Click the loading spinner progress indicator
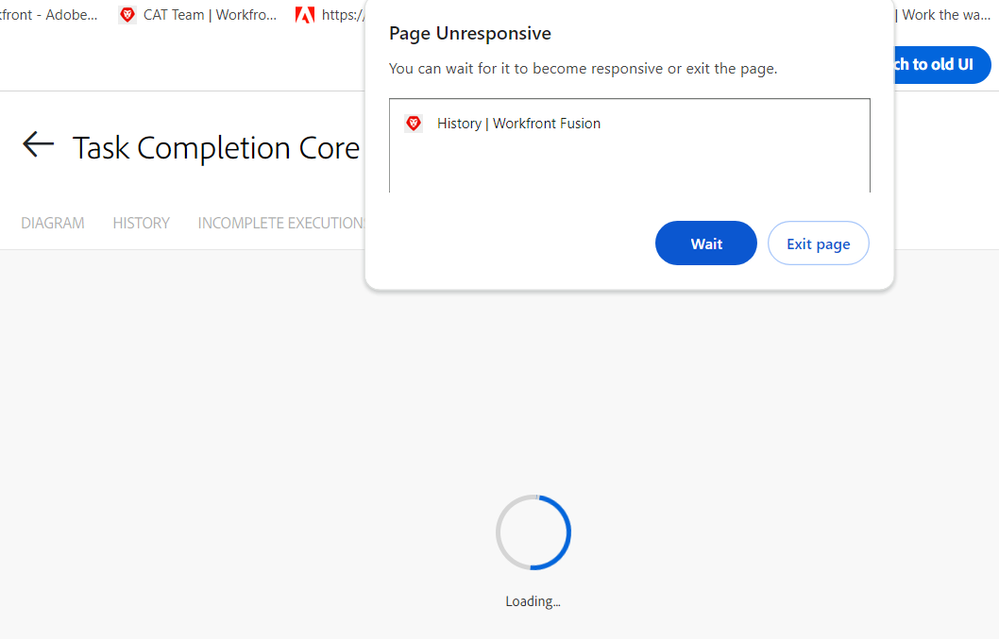This screenshot has height=639, width=999. click(533, 532)
